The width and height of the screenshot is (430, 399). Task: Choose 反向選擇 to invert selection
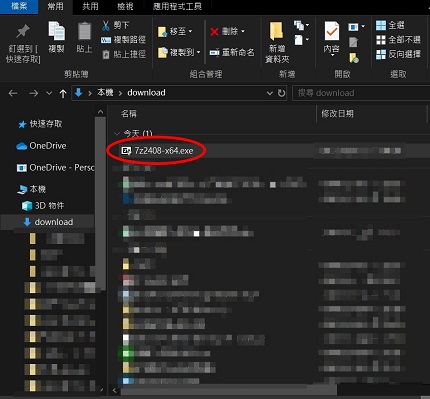coord(398,54)
